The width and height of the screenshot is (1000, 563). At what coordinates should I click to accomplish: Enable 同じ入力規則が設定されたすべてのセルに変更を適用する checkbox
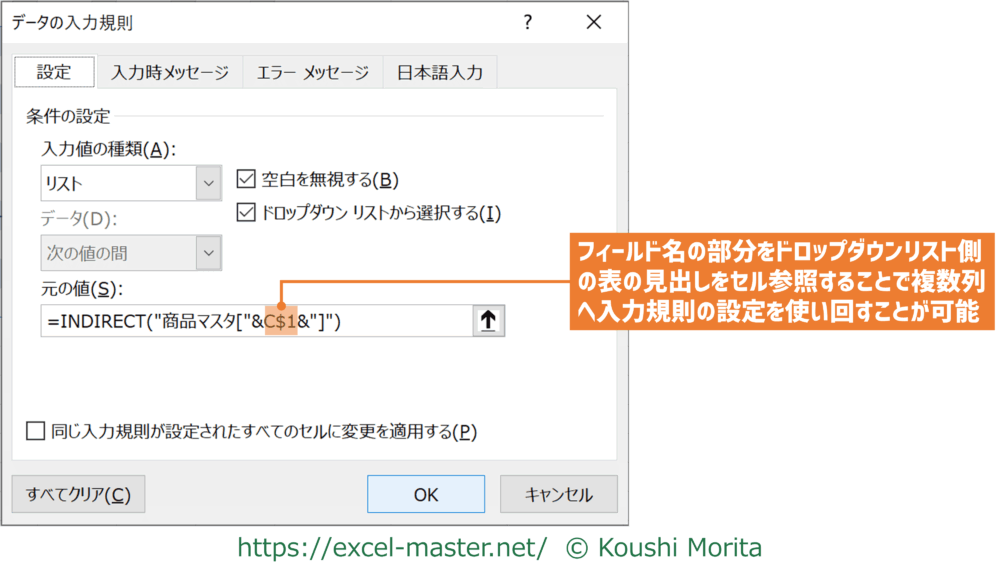(36, 431)
